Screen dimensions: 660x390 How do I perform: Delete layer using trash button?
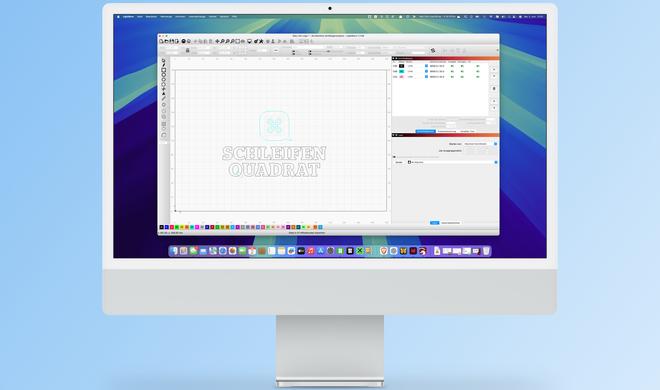coord(494,88)
